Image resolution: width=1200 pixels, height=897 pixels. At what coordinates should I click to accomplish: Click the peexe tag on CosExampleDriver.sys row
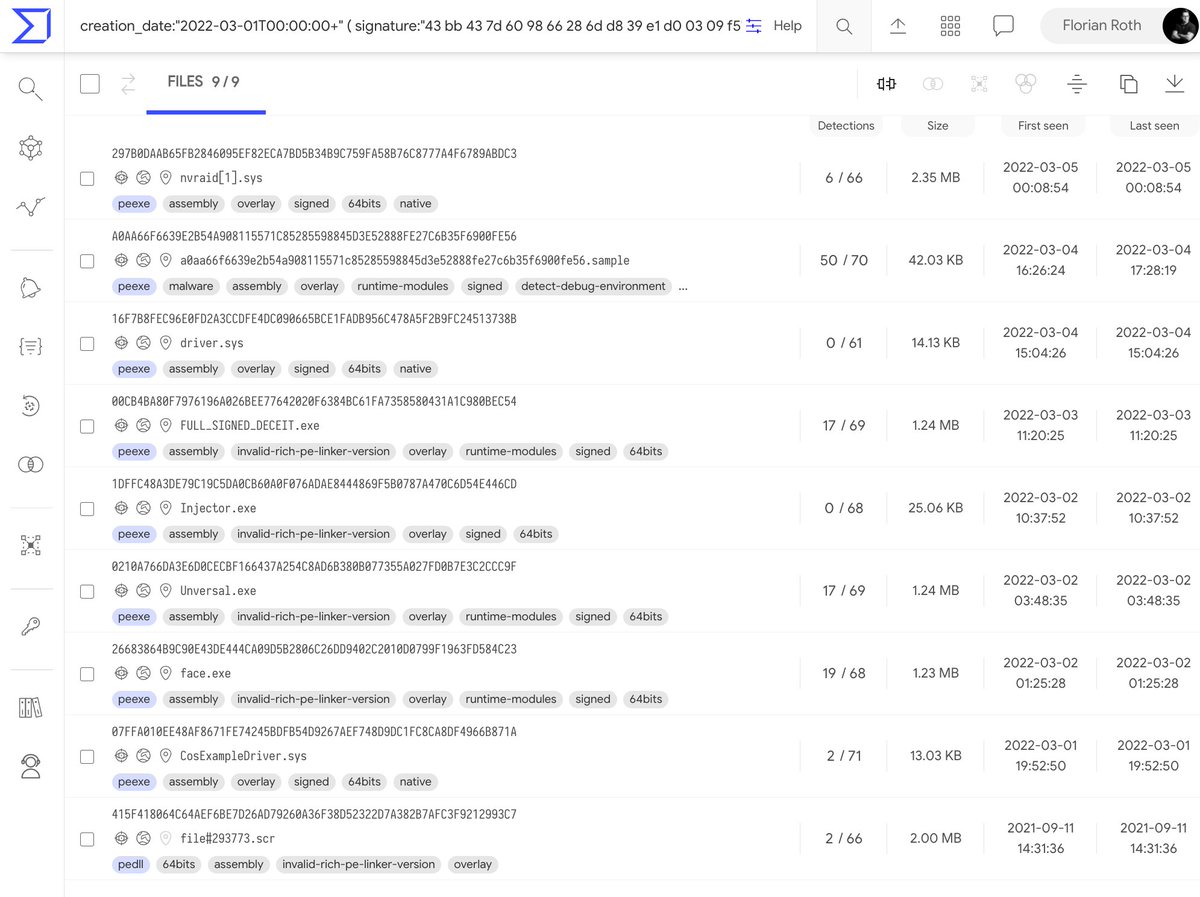[134, 782]
